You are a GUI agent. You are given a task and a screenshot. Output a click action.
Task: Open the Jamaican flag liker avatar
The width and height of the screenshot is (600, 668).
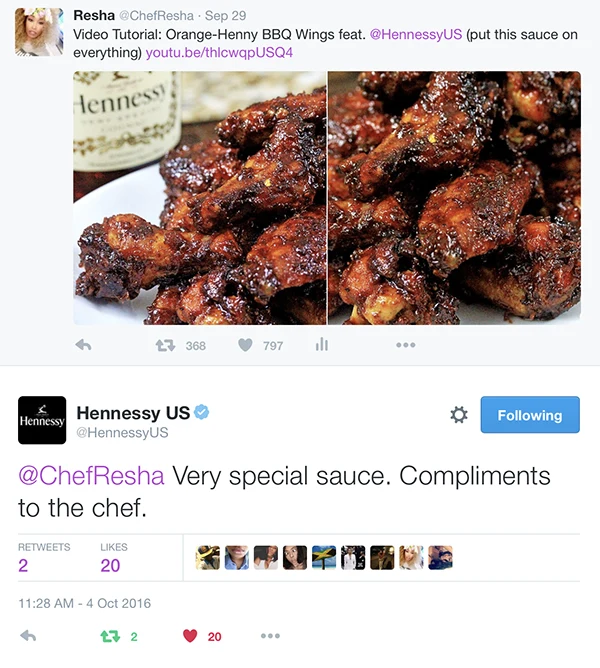tap(323, 558)
